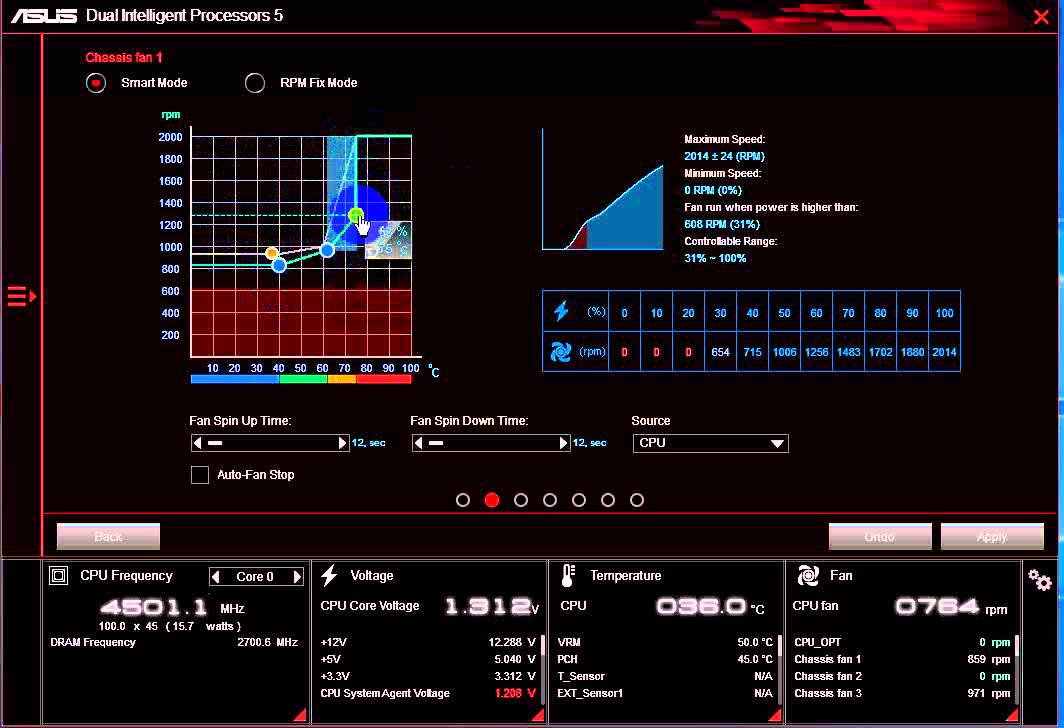Image resolution: width=1064 pixels, height=728 pixels.
Task: Click the Chassis fan 1 859 rpm row
Action: click(902, 659)
